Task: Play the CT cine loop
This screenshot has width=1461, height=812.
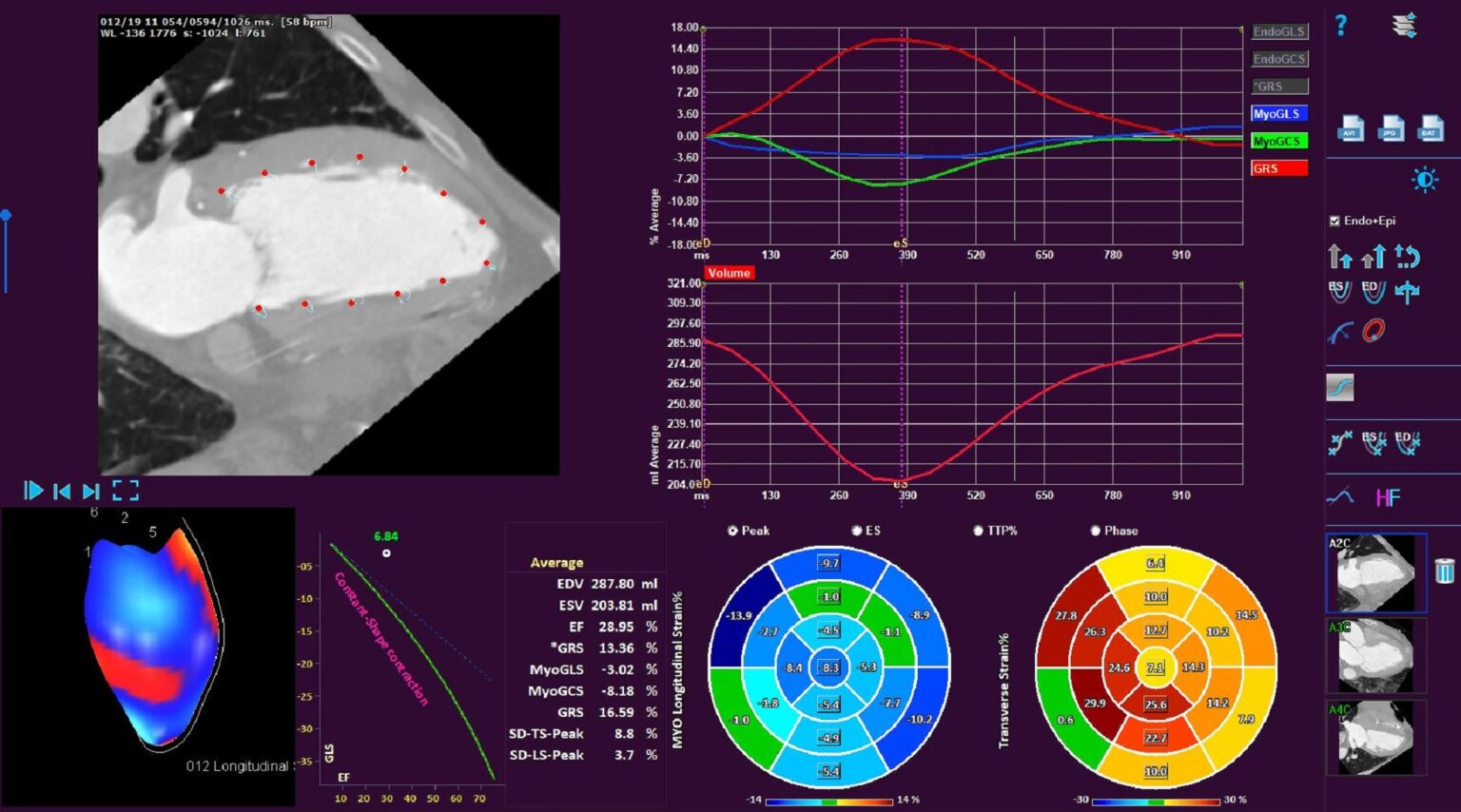Action: point(33,491)
